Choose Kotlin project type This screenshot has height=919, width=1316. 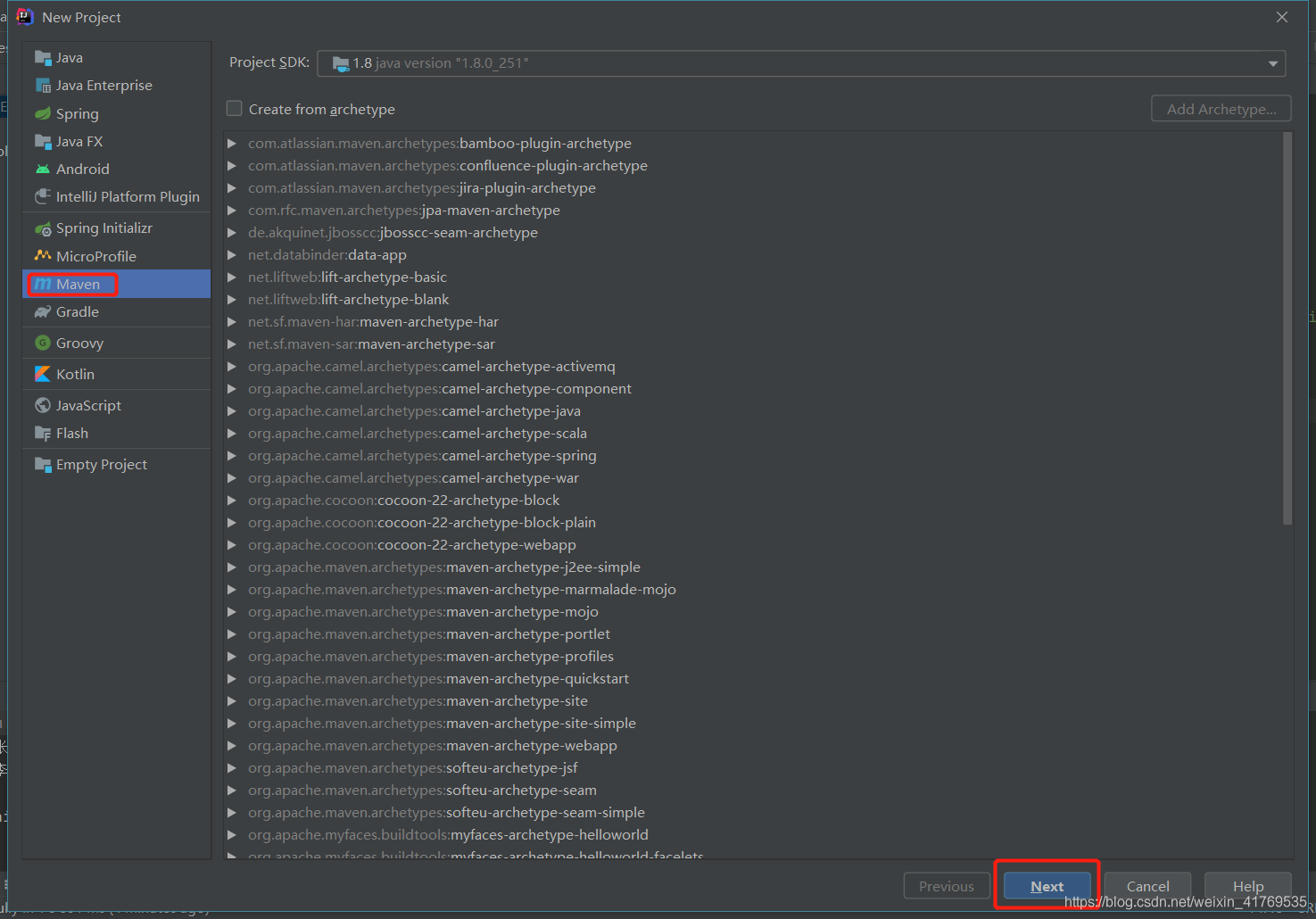pos(117,374)
